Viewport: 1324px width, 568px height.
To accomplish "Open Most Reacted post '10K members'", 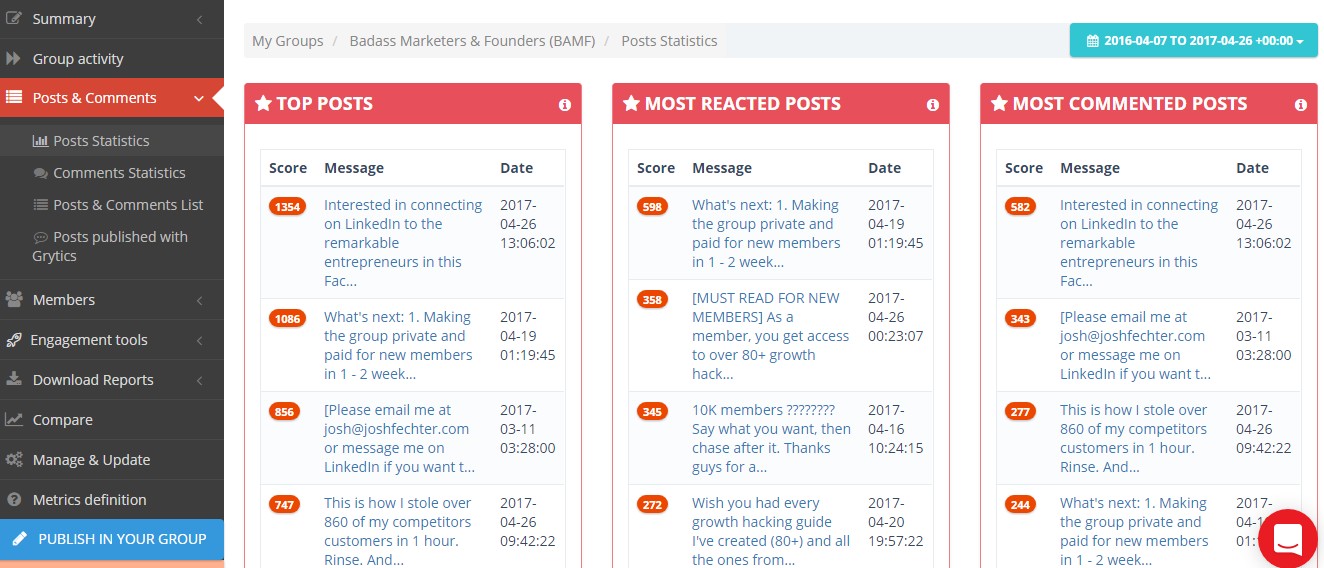I will click(x=772, y=438).
